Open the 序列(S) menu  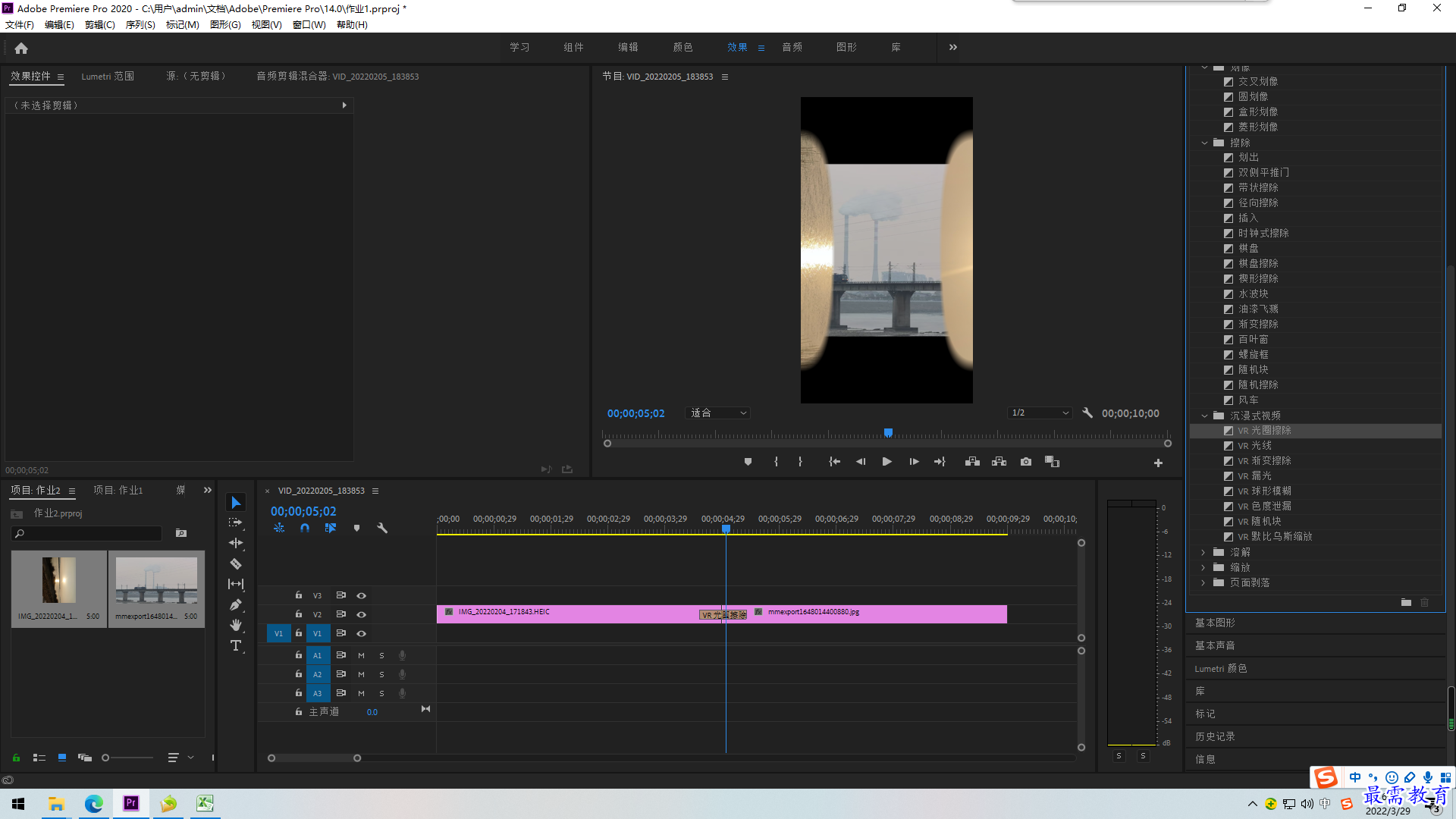(140, 25)
